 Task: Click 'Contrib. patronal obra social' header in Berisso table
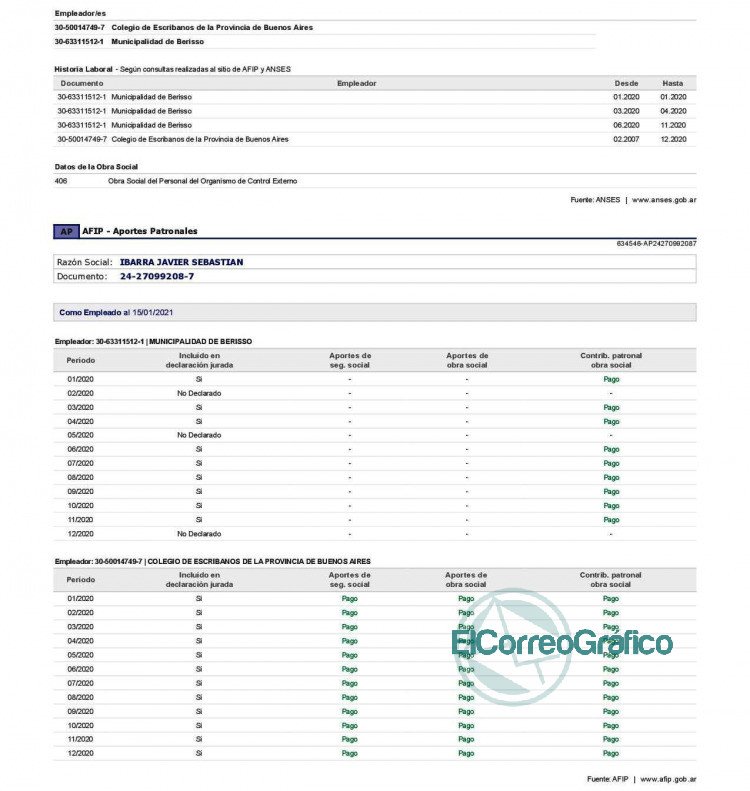[611, 360]
